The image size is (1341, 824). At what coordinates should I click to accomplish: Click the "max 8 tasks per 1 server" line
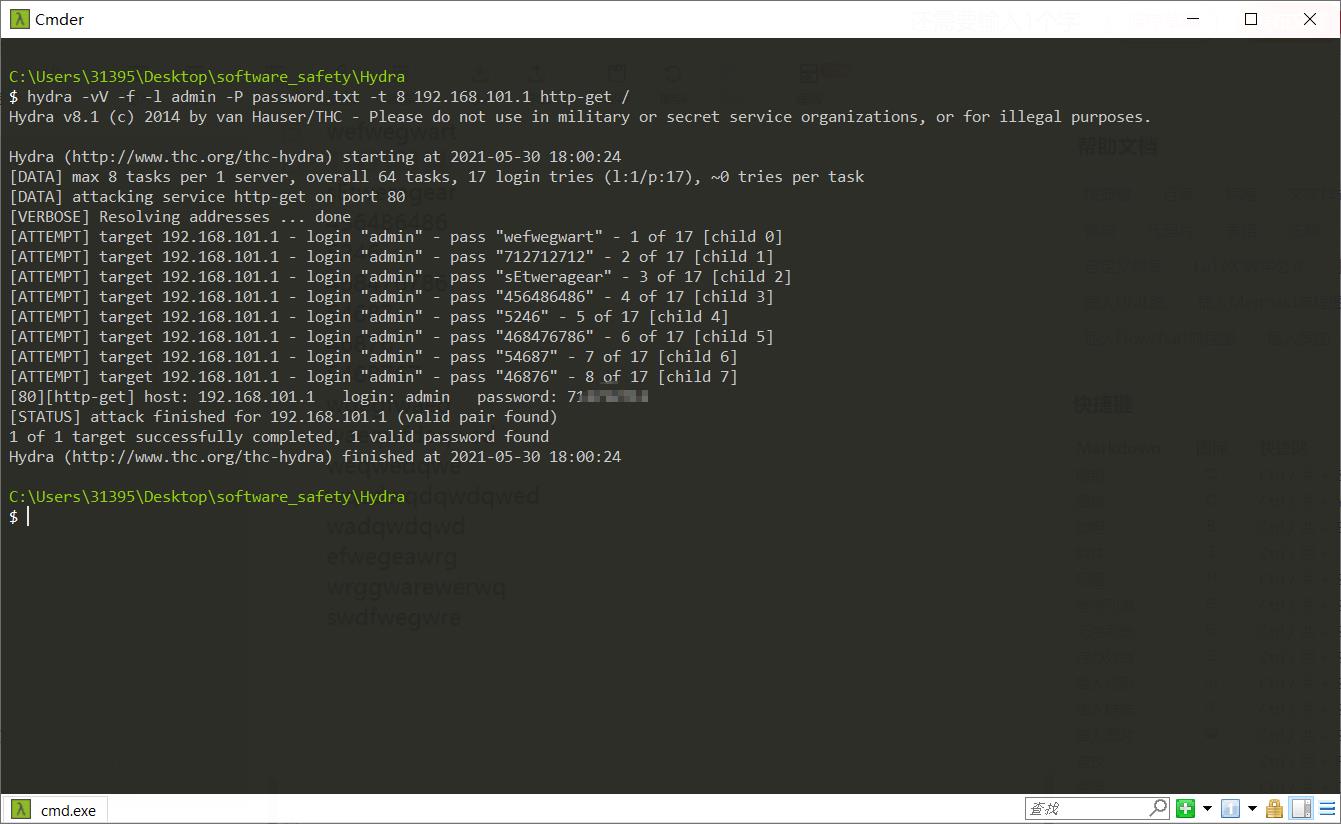tap(436, 177)
